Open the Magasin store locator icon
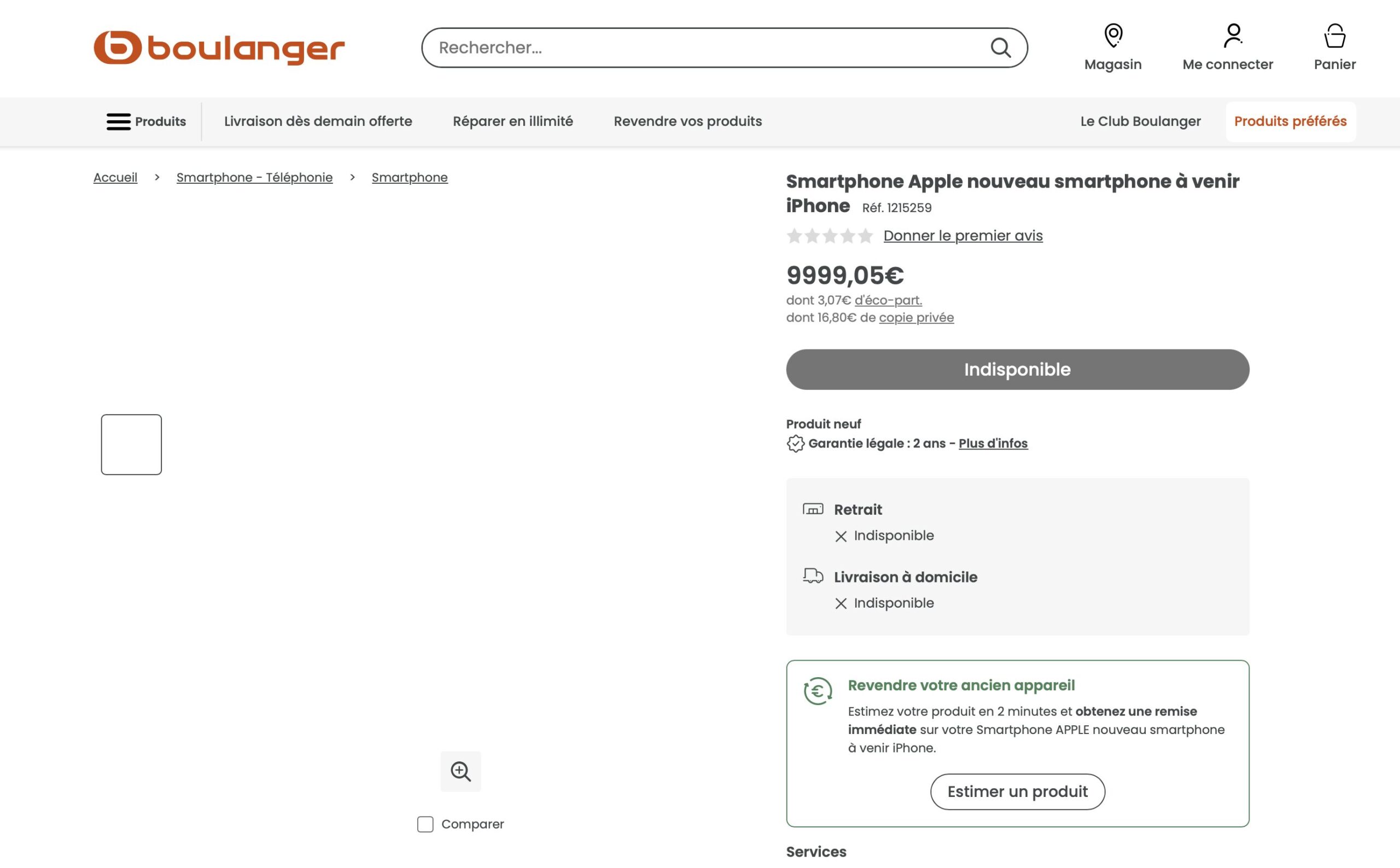The height and width of the screenshot is (868, 1400). [x=1113, y=36]
